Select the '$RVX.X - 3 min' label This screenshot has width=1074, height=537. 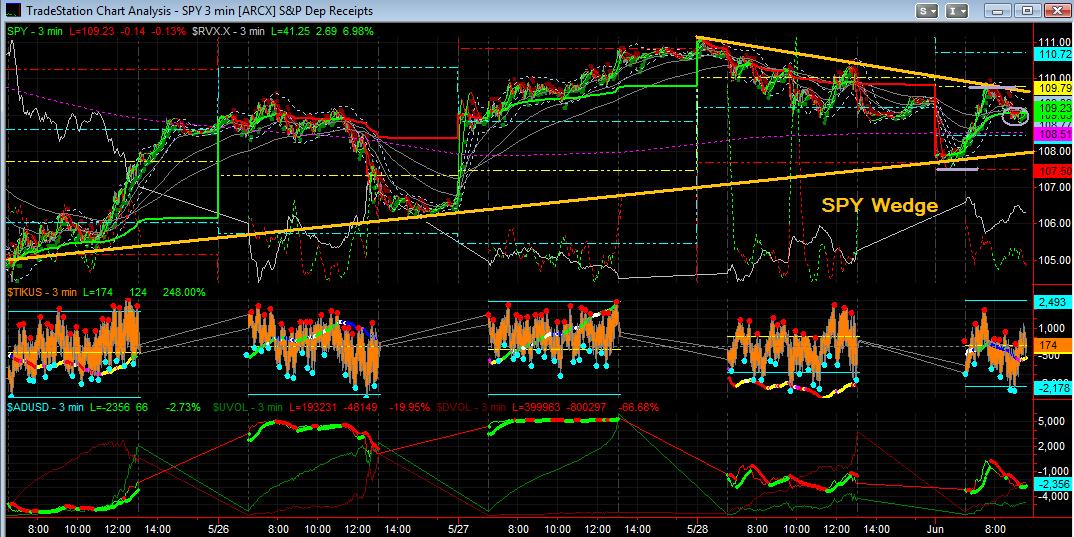point(227,31)
